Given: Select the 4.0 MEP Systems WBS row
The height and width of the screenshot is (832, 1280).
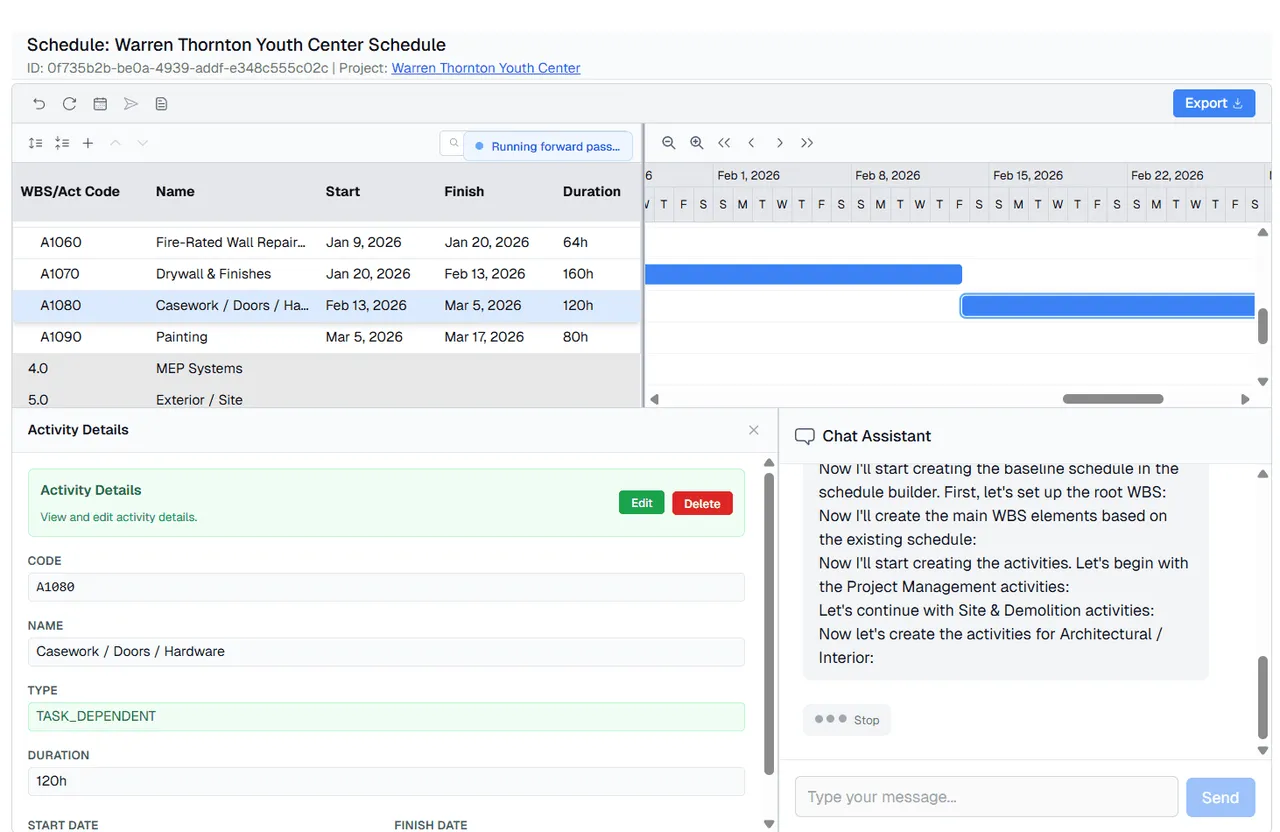Looking at the screenshot, I should pyautogui.click(x=326, y=368).
